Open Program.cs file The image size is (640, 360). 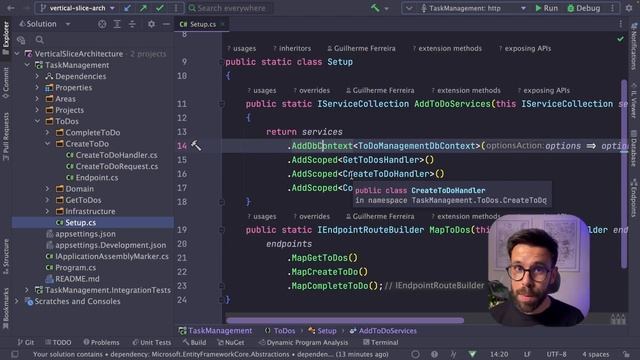pos(71,268)
